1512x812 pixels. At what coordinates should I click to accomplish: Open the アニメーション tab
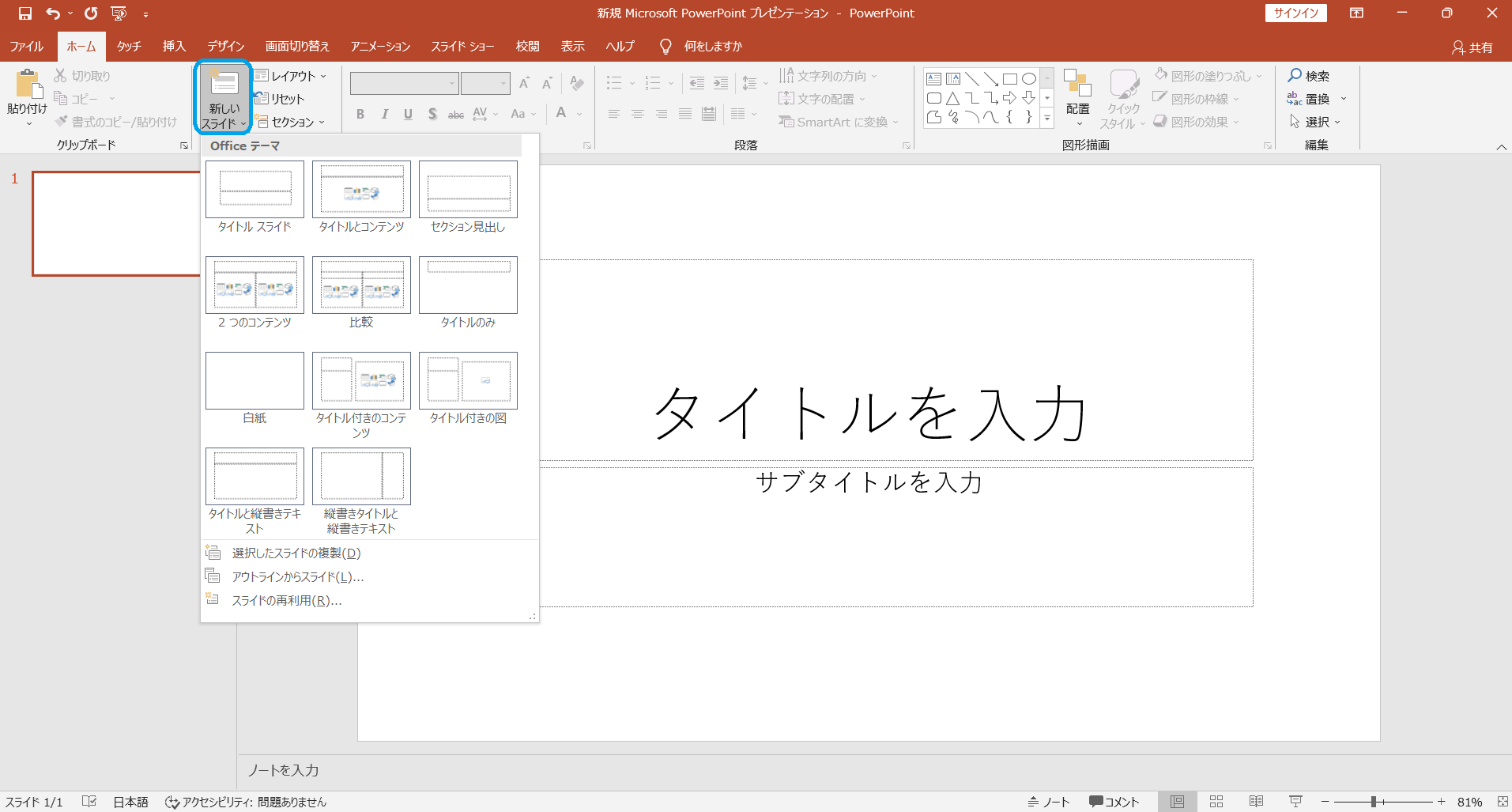[380, 46]
